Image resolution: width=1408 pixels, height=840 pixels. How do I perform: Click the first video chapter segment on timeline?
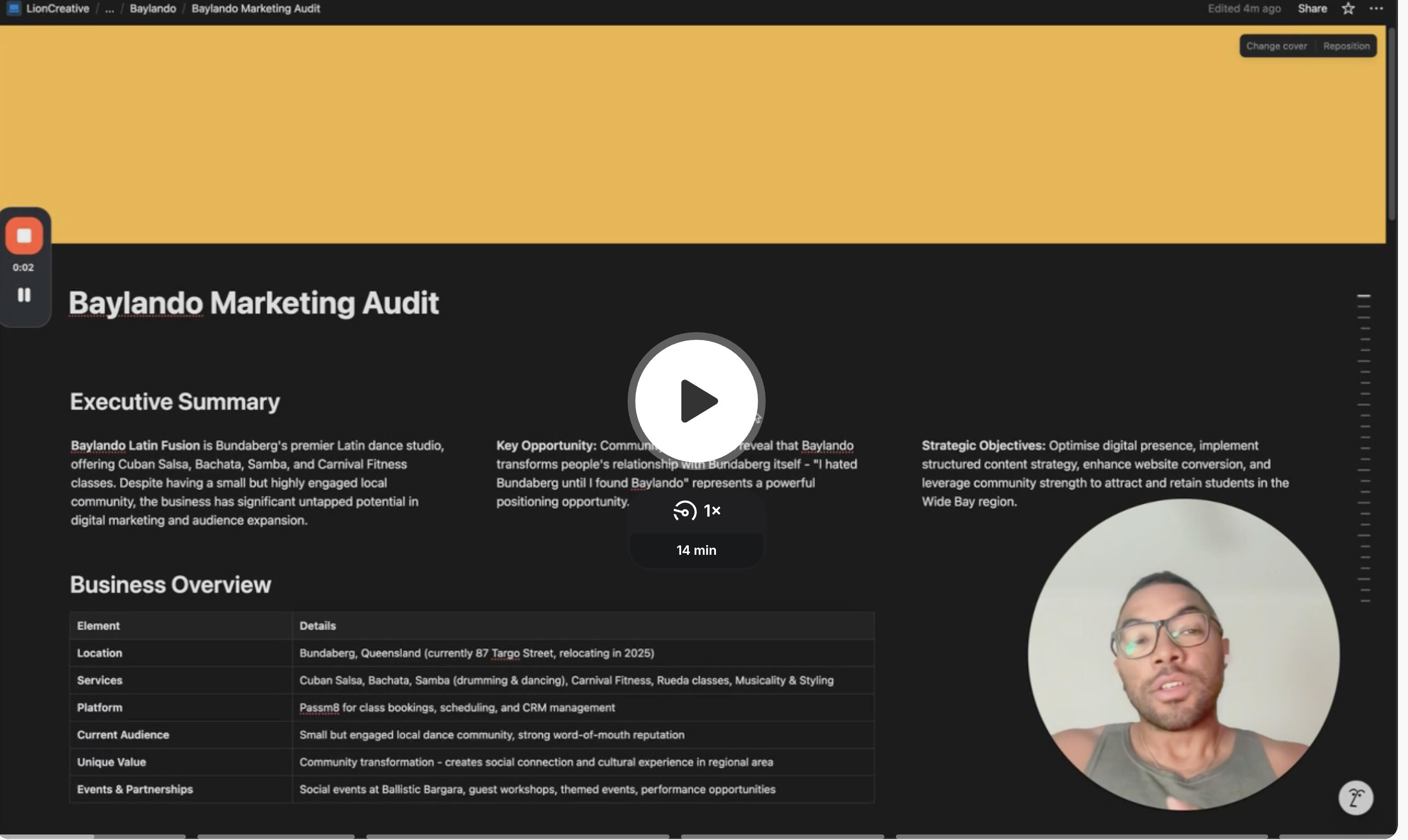pyautogui.click(x=93, y=836)
